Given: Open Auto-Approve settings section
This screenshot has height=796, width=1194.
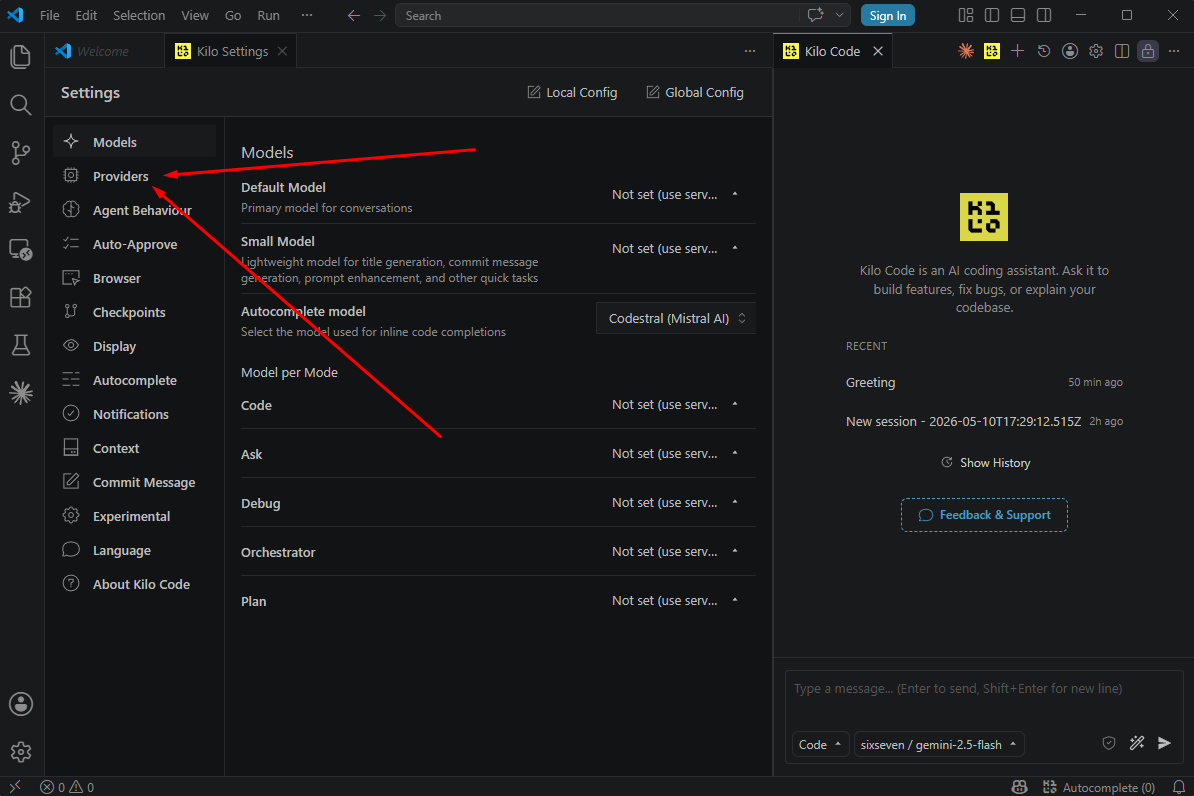Looking at the screenshot, I should pyautogui.click(x=135, y=245).
